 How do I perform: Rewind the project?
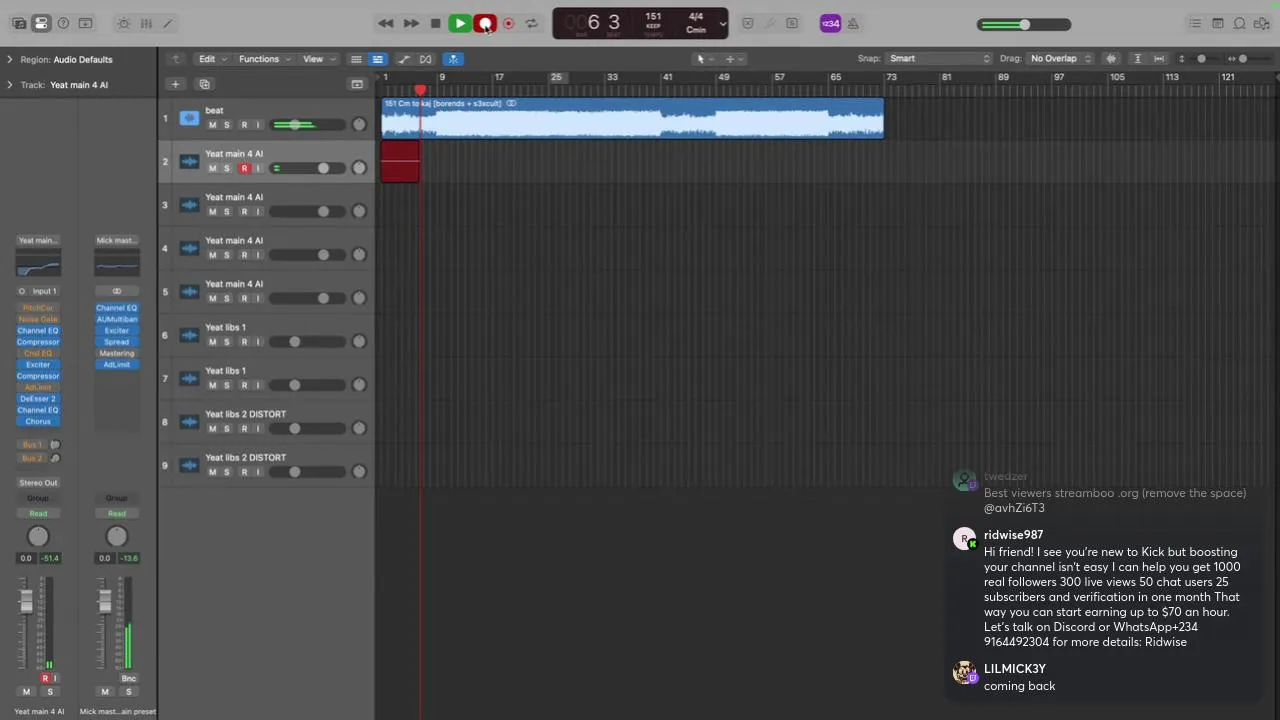(x=386, y=23)
